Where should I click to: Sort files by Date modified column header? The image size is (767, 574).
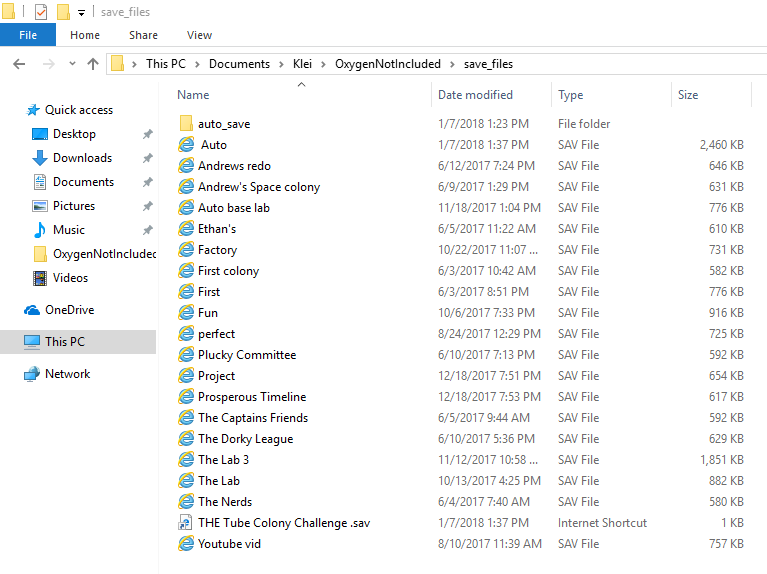(476, 95)
